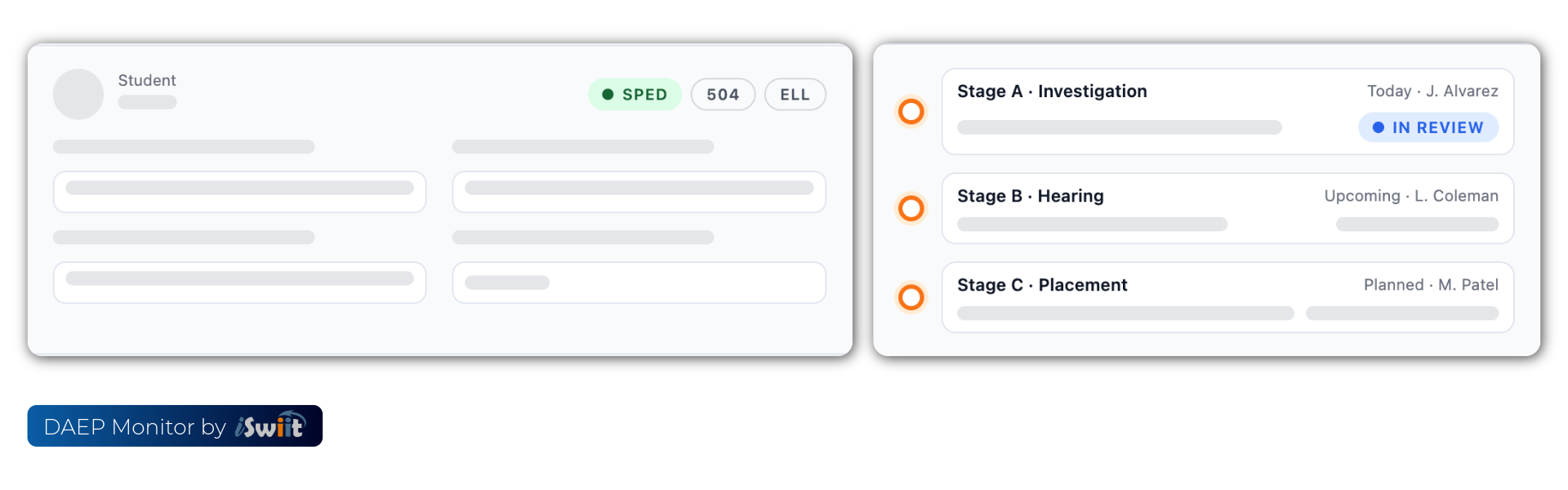The image size is (1568, 490).
Task: Toggle the 504 status pill
Action: [x=723, y=94]
